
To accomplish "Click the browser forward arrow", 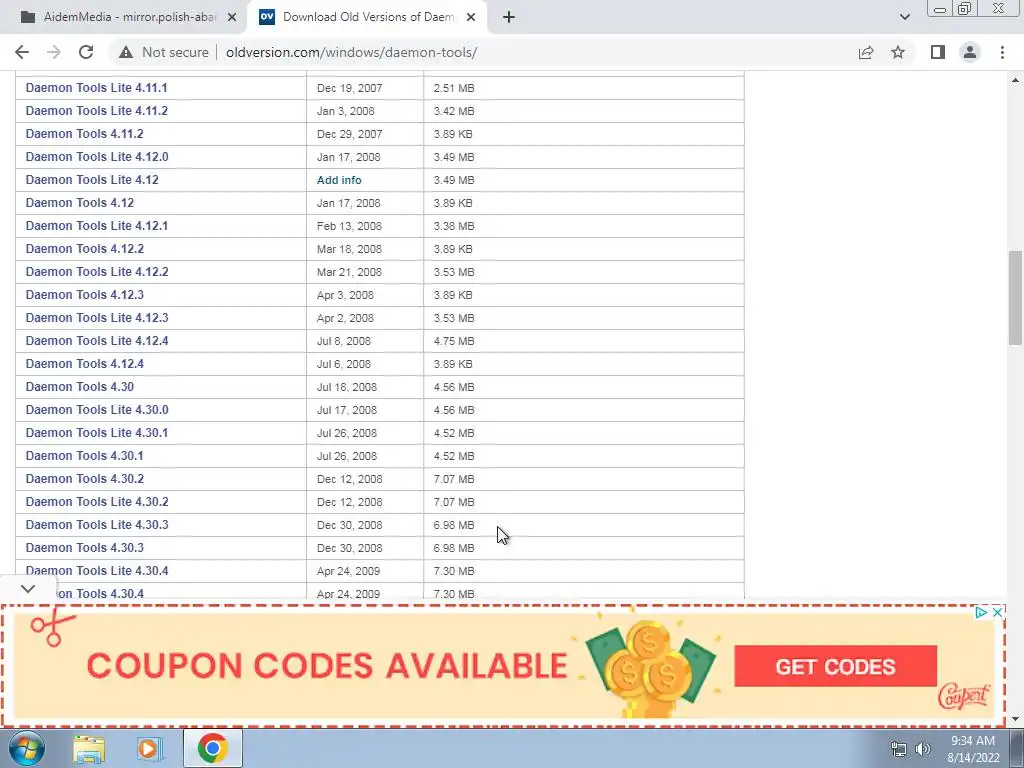I will (54, 52).
